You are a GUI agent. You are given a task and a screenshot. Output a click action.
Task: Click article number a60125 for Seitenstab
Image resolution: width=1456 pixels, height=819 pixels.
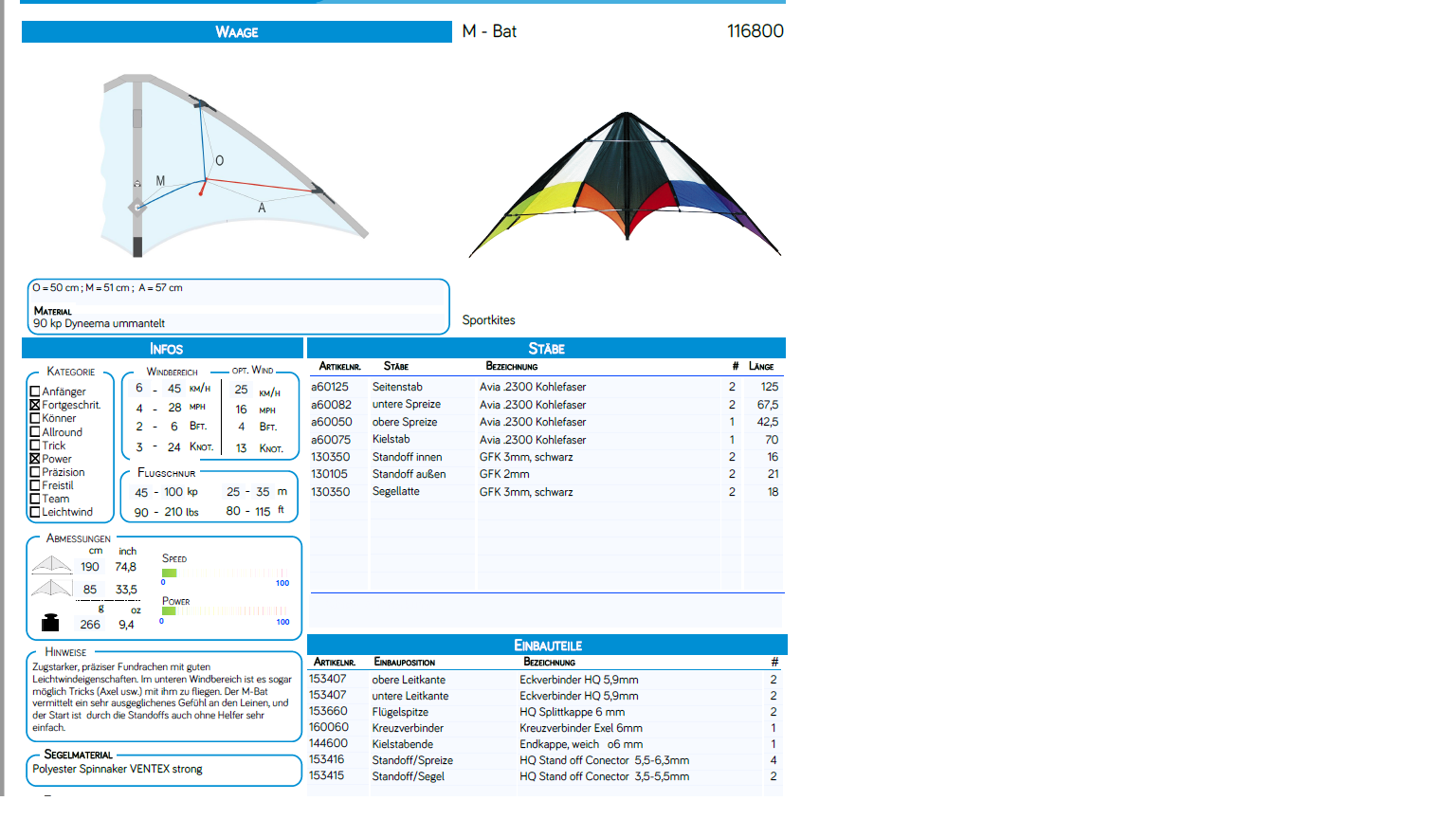[330, 387]
